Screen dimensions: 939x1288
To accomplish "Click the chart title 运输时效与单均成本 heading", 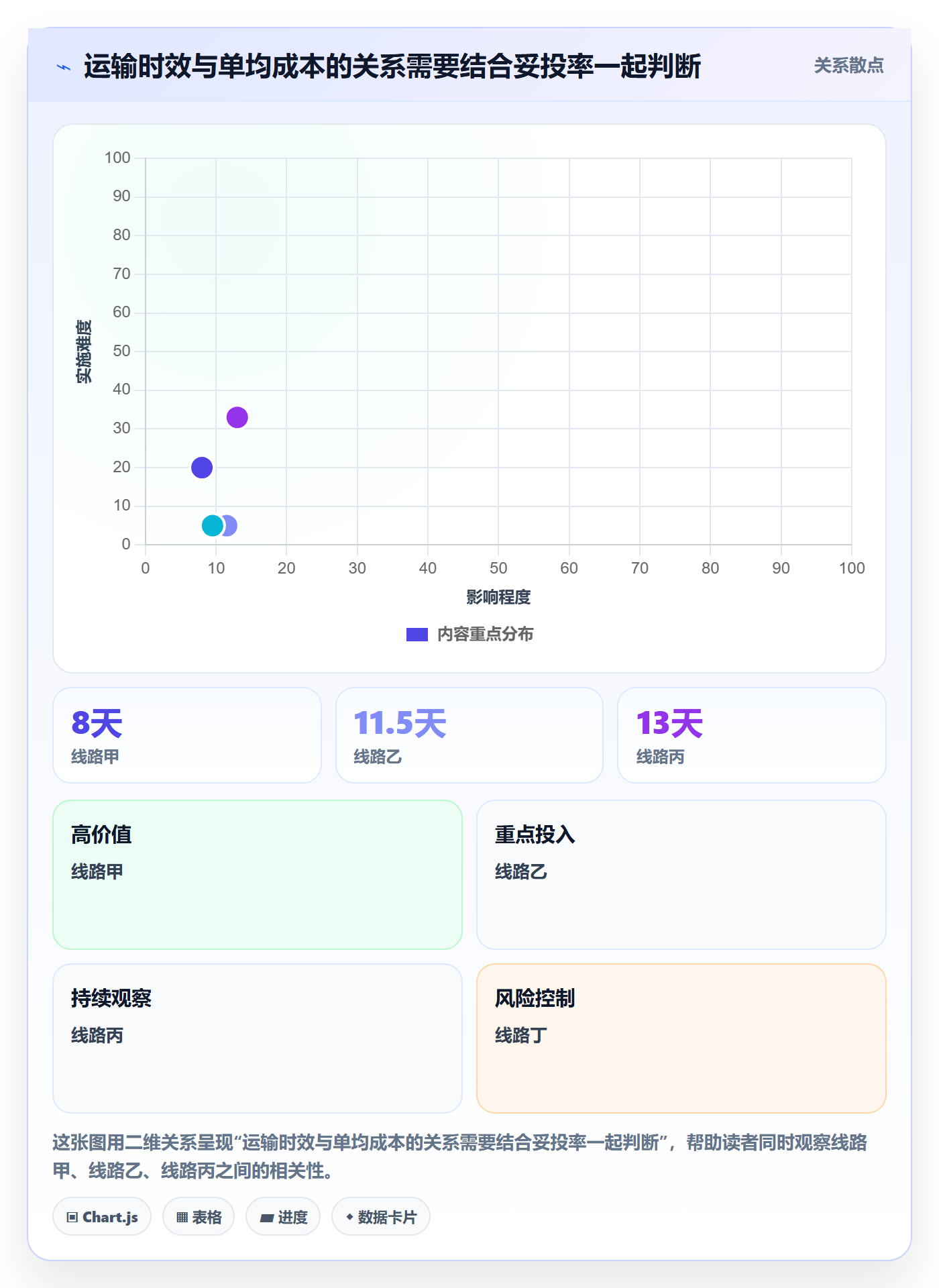I will (392, 66).
